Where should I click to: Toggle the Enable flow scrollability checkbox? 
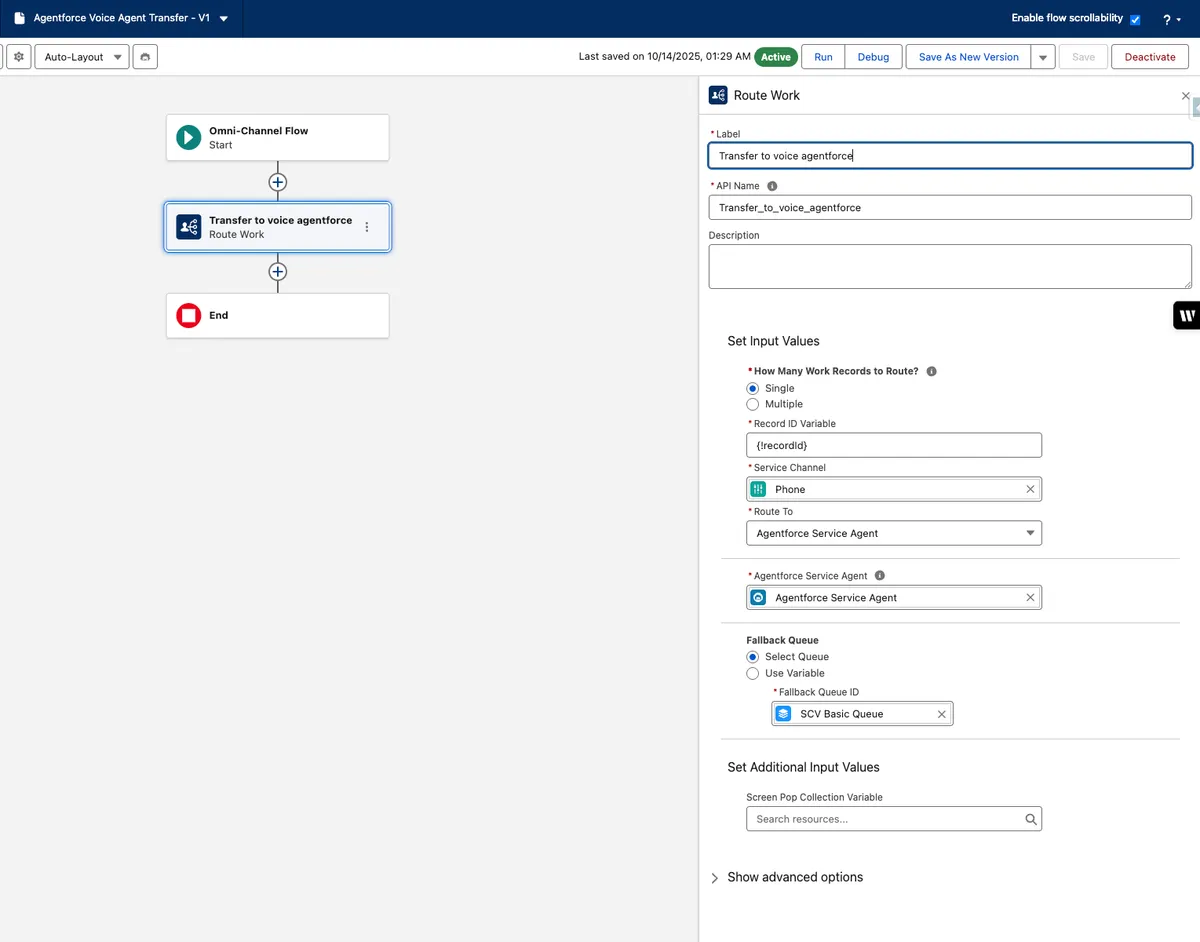point(1135,19)
